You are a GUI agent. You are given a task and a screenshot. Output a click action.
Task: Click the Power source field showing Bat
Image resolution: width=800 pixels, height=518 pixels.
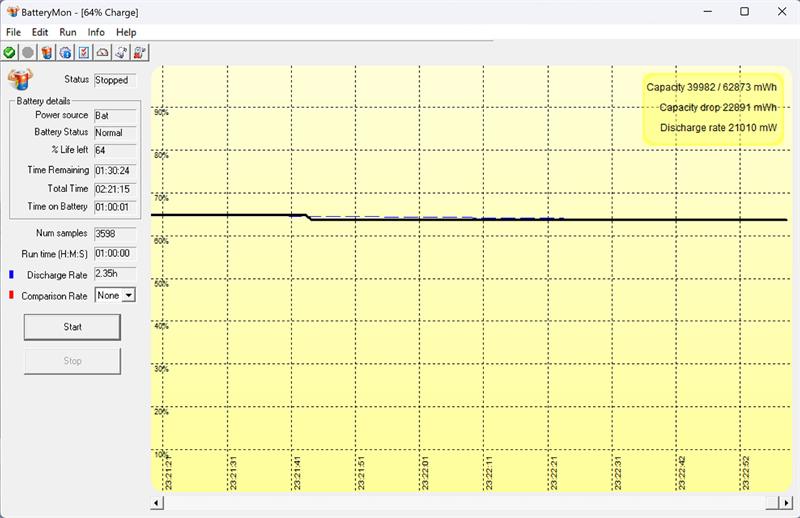tap(115, 116)
